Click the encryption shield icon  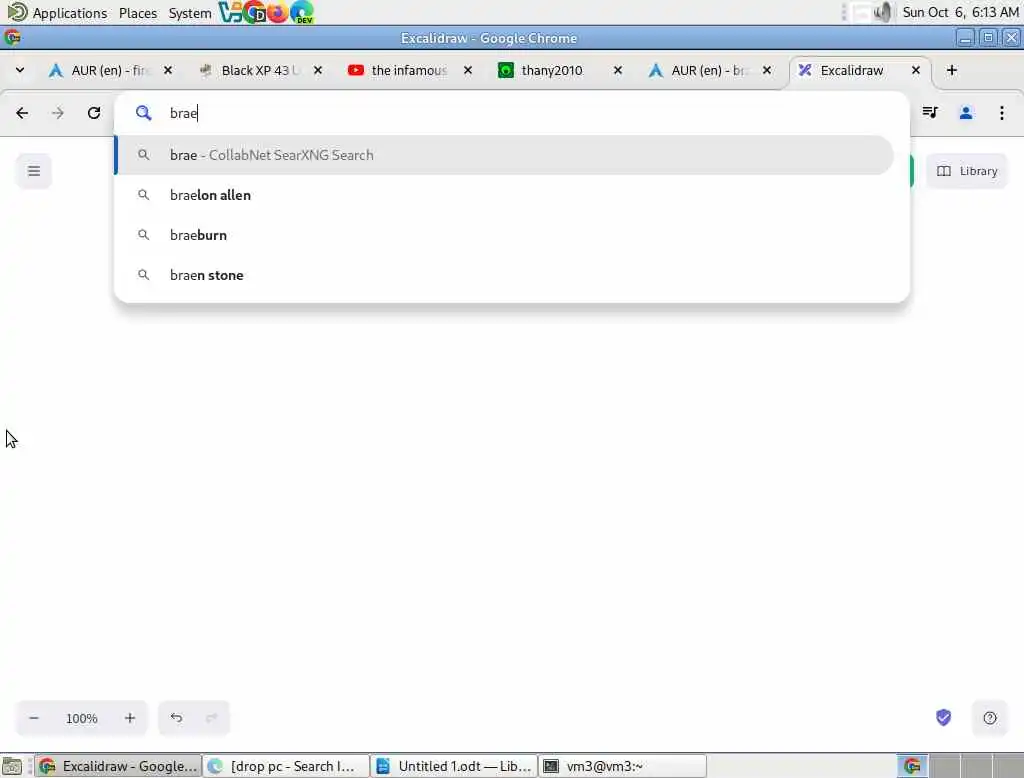943,717
